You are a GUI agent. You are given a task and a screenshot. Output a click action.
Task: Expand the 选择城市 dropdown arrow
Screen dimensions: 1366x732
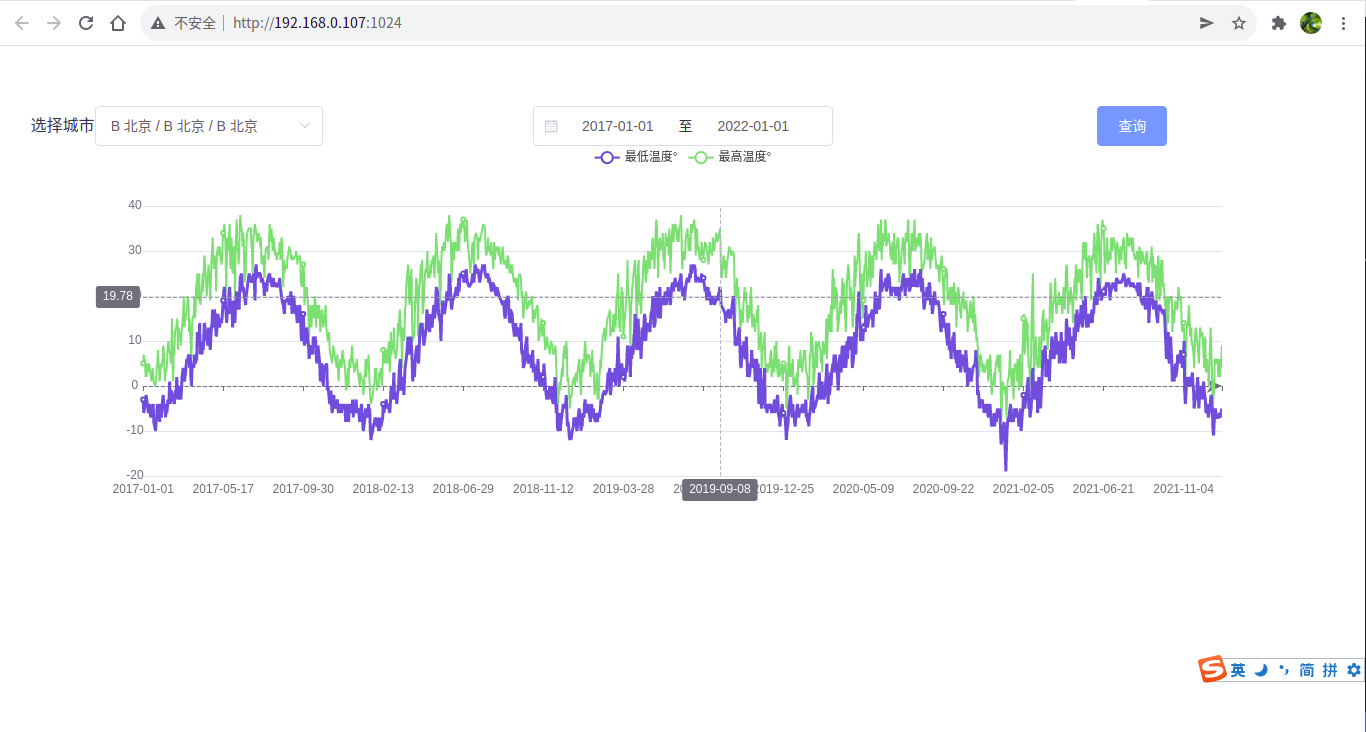tap(305, 126)
